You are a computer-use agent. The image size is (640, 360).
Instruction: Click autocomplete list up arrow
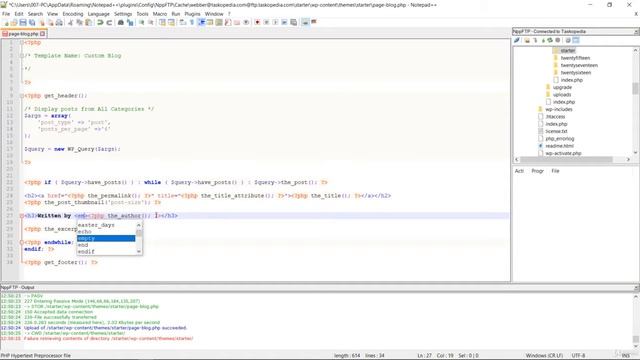click(139, 225)
